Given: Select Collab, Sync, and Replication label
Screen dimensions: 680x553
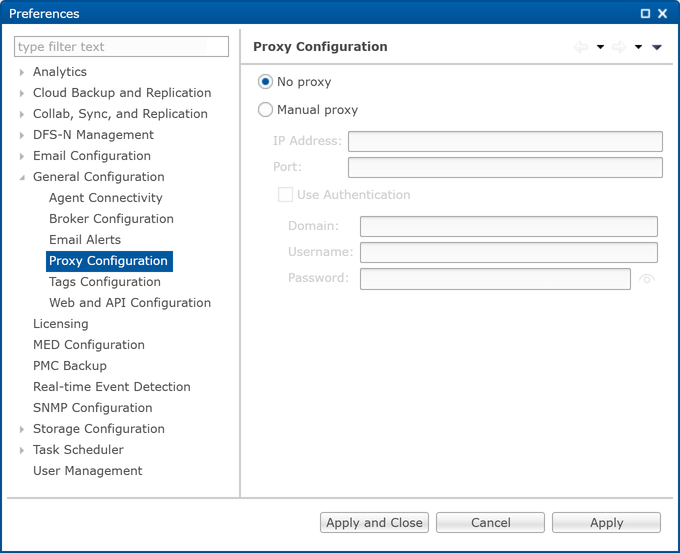Looking at the screenshot, I should (121, 114).
